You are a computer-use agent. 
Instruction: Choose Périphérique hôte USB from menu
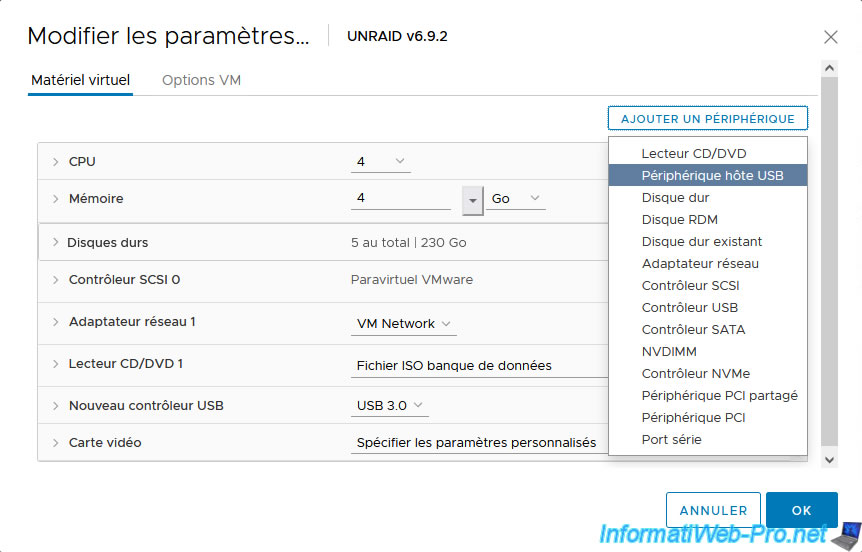click(x=712, y=175)
